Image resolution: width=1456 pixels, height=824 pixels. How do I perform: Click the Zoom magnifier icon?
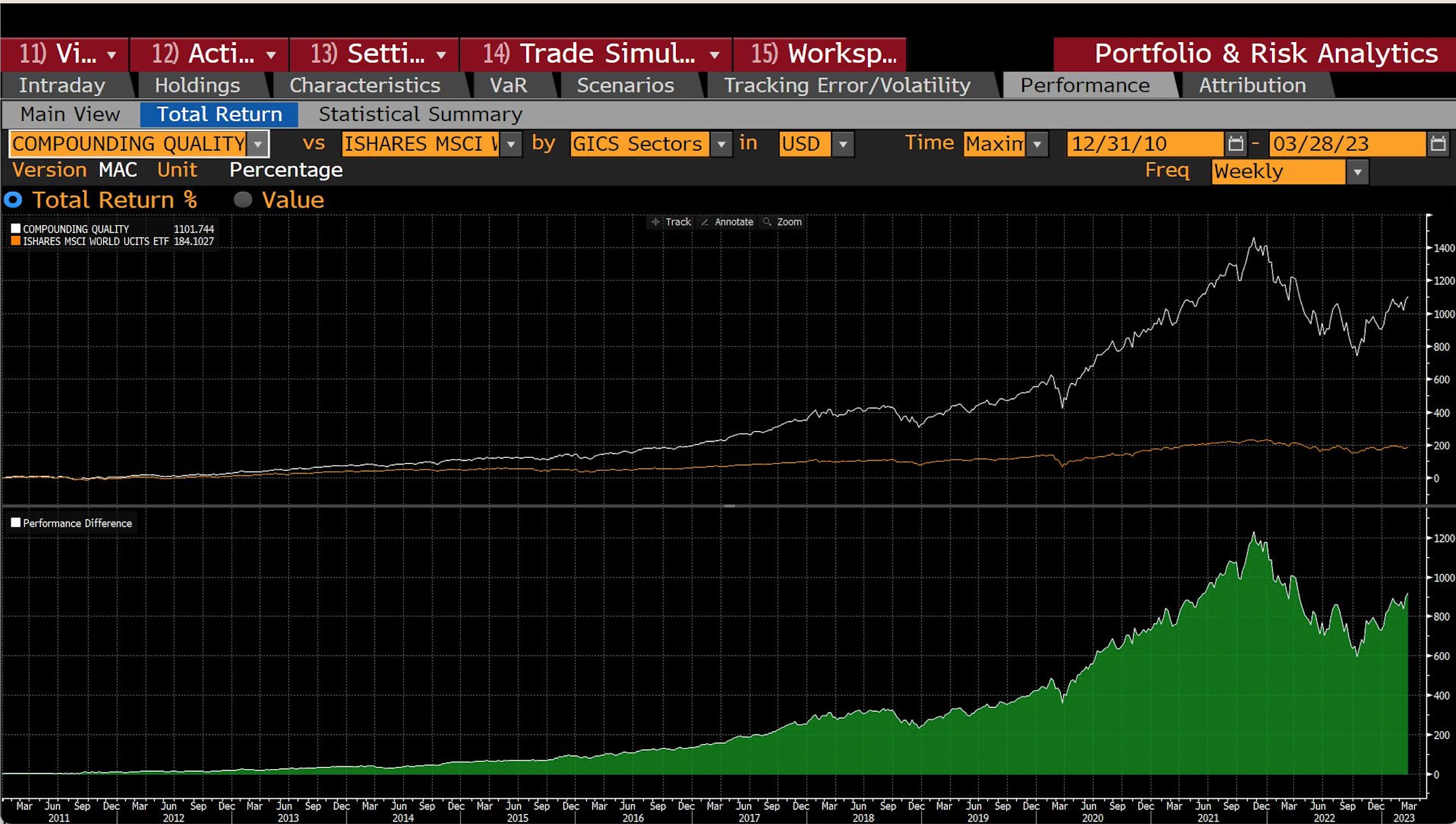[767, 222]
